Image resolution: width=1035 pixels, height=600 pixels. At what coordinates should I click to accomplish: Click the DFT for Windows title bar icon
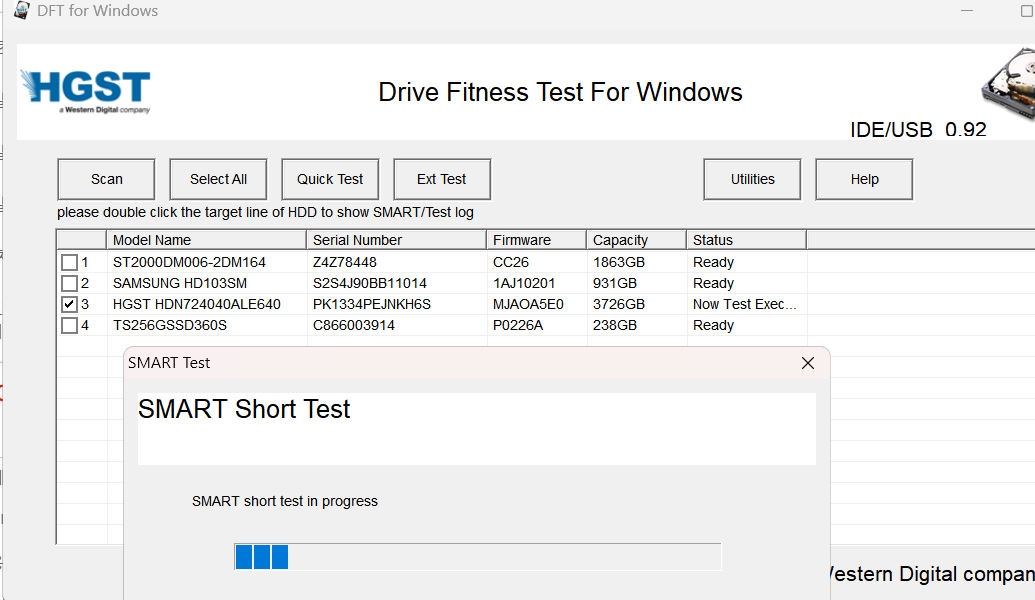(22, 10)
